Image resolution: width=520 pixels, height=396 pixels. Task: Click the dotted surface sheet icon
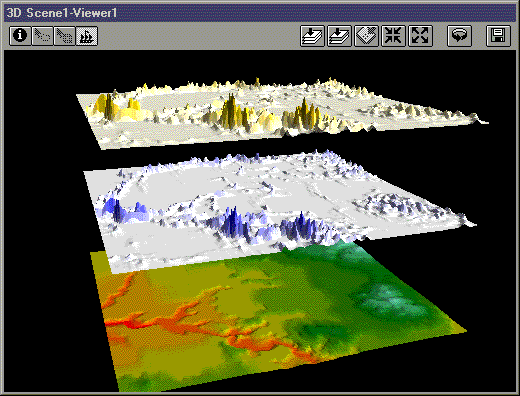366,35
